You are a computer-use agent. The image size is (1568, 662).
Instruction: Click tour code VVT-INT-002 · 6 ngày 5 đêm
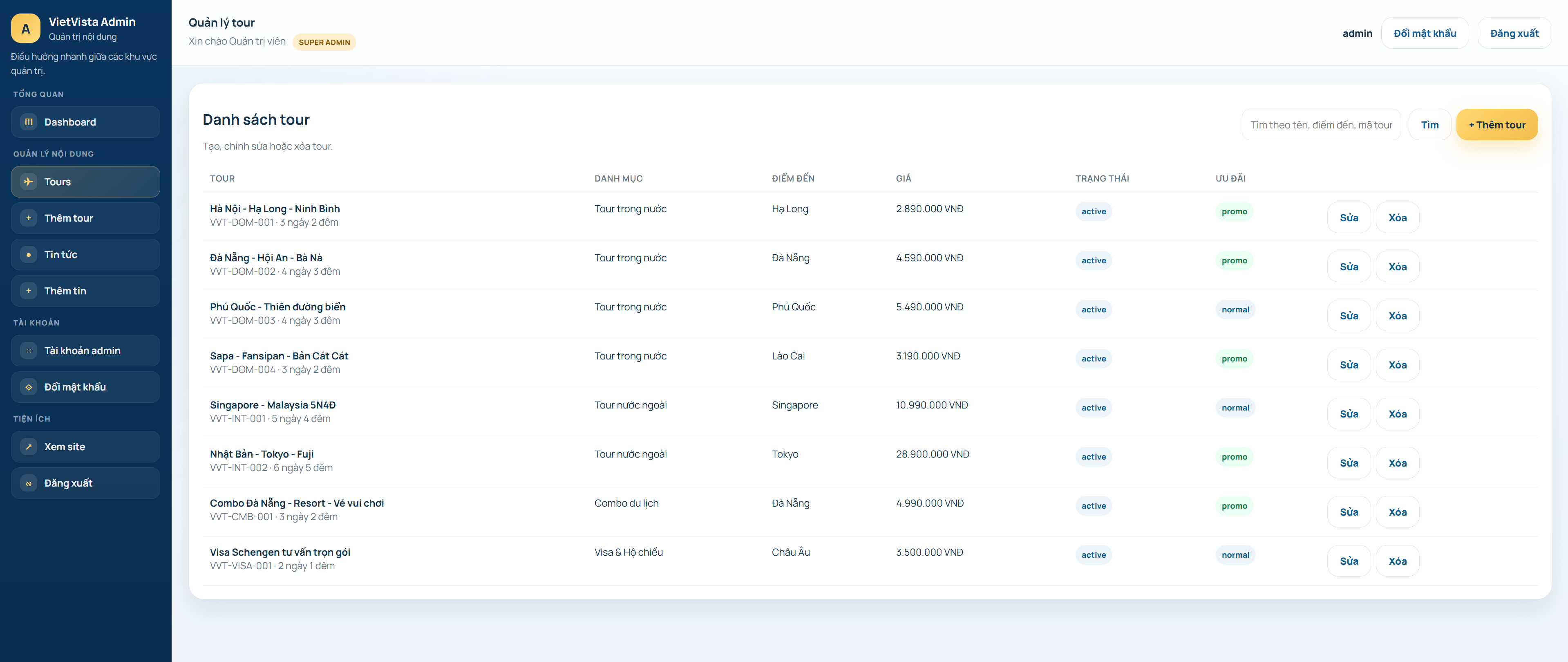[271, 468]
